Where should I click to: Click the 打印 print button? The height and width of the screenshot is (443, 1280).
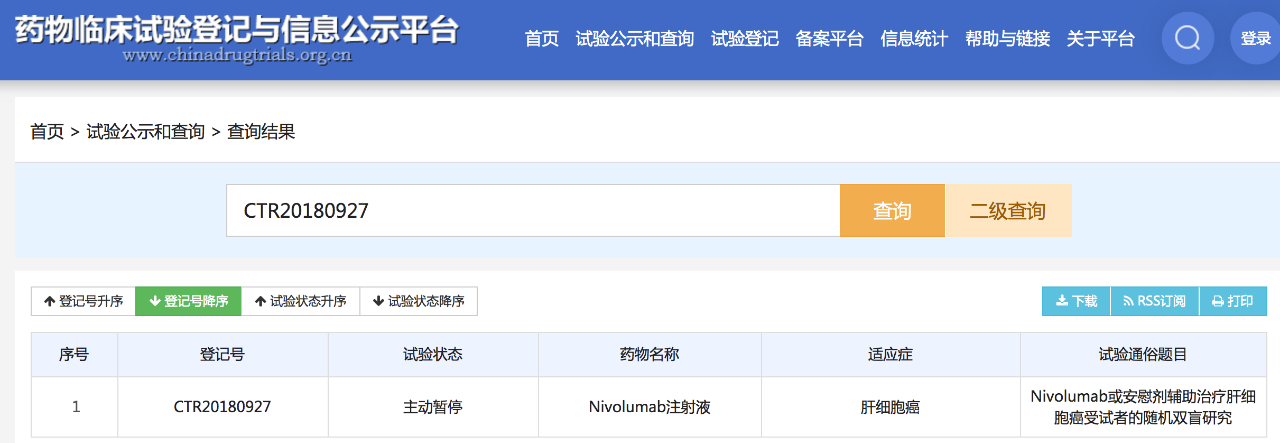coord(1233,301)
